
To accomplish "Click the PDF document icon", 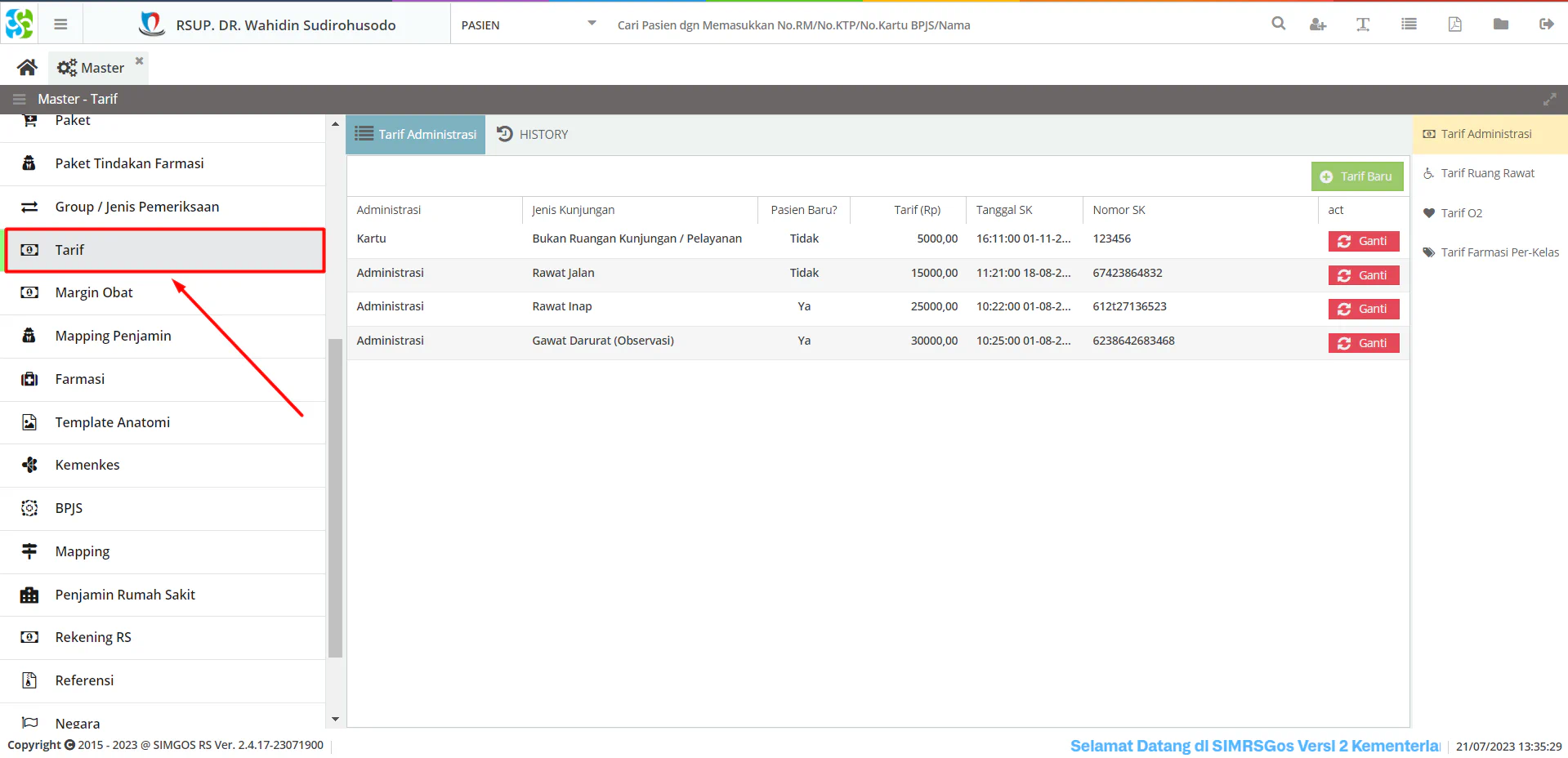I will click(1455, 25).
